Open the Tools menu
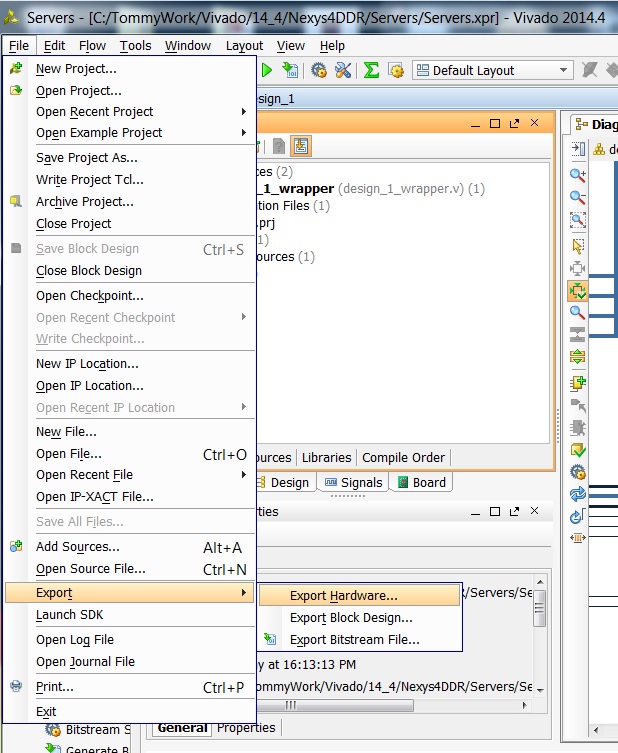 [135, 46]
